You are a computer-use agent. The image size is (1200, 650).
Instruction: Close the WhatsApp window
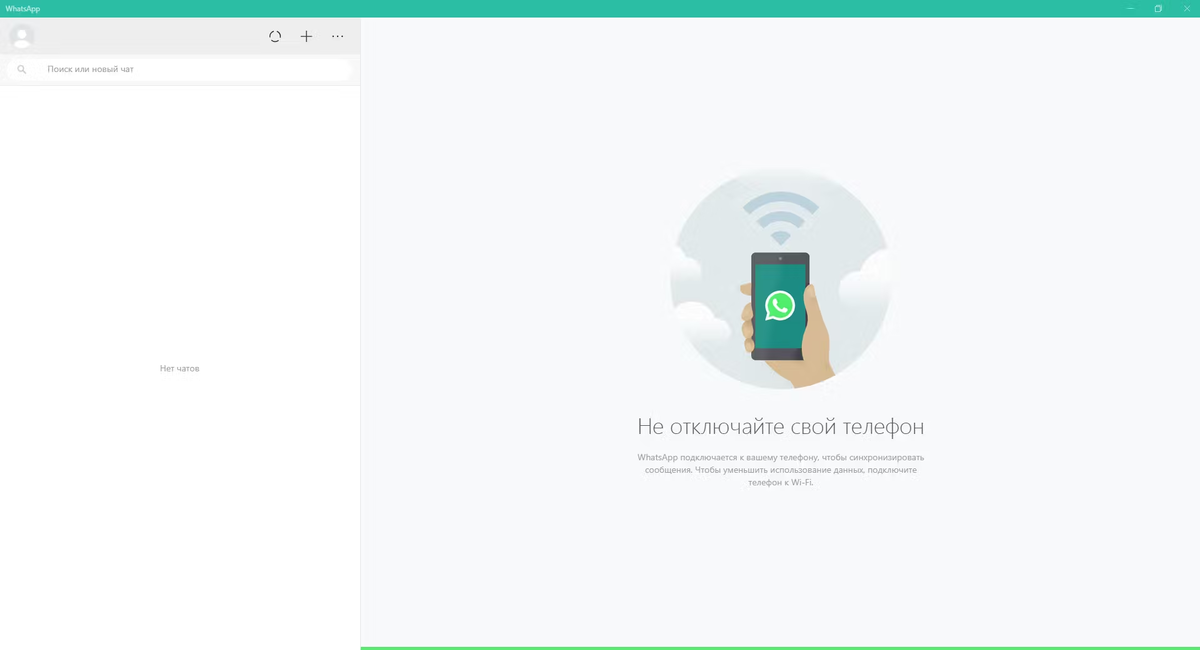(x=1186, y=9)
